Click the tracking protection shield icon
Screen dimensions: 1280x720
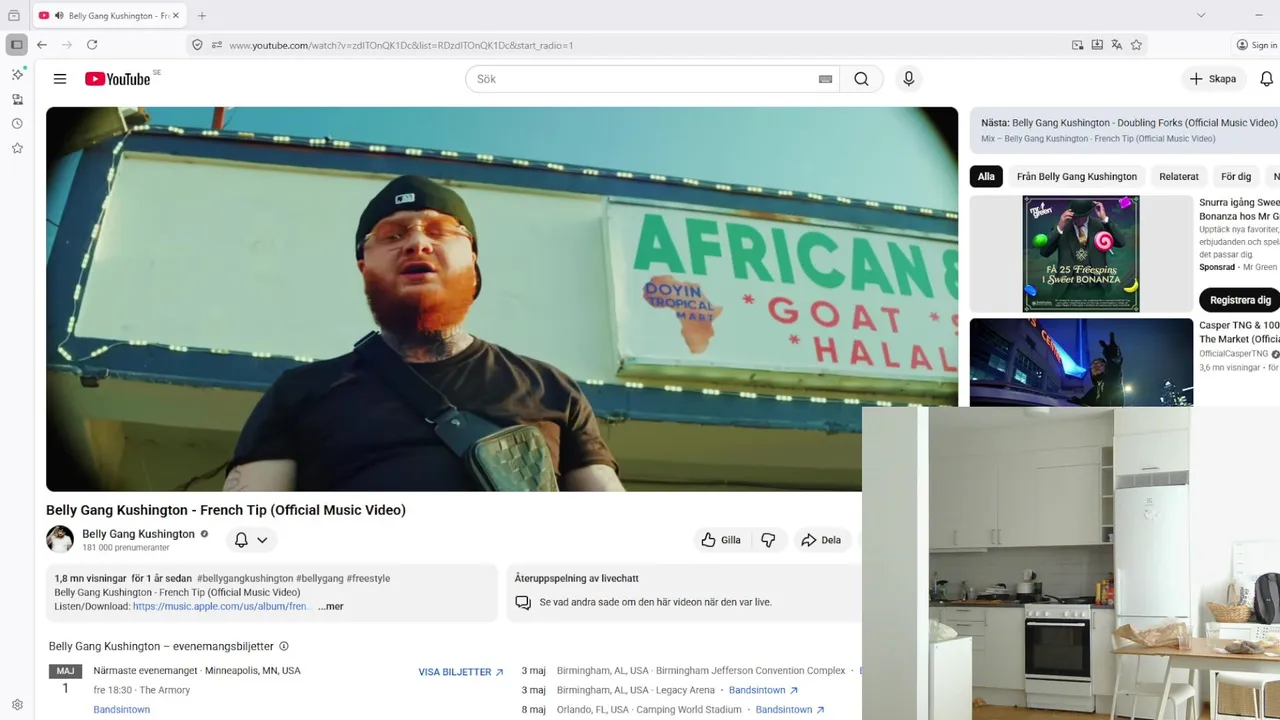pyautogui.click(x=197, y=45)
